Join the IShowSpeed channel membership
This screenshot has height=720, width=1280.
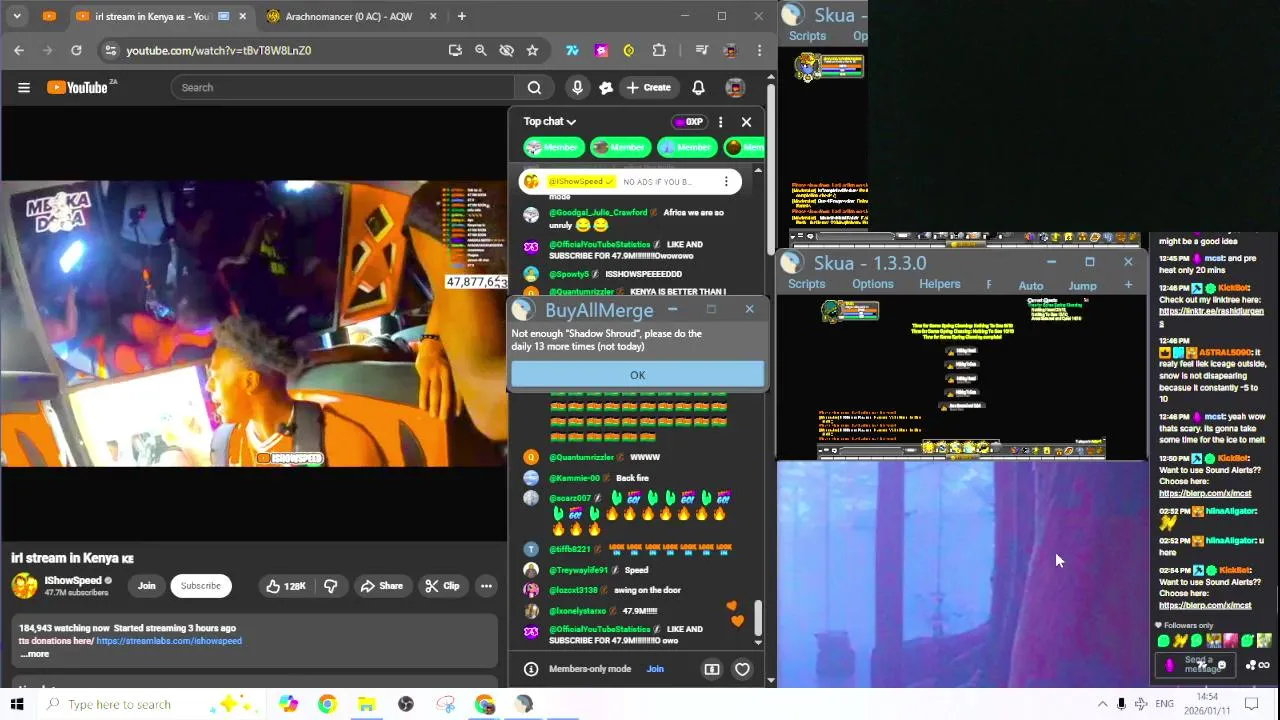pos(146,586)
